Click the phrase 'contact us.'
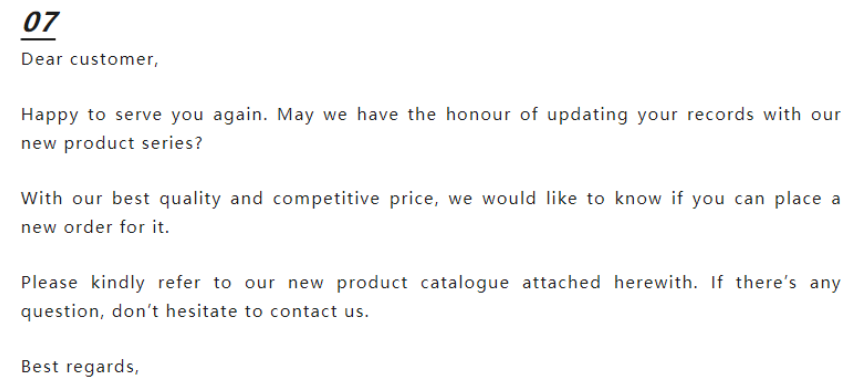Image resolution: width=853 pixels, height=381 pixels. click(319, 311)
